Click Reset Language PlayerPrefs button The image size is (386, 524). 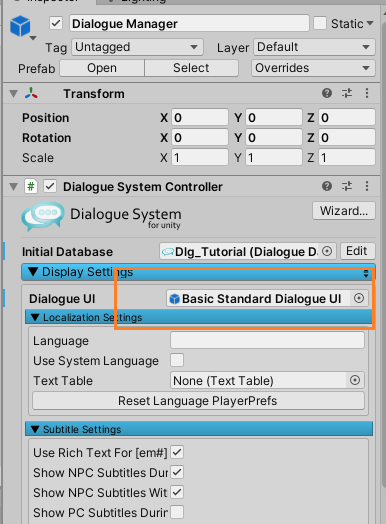coord(198,401)
